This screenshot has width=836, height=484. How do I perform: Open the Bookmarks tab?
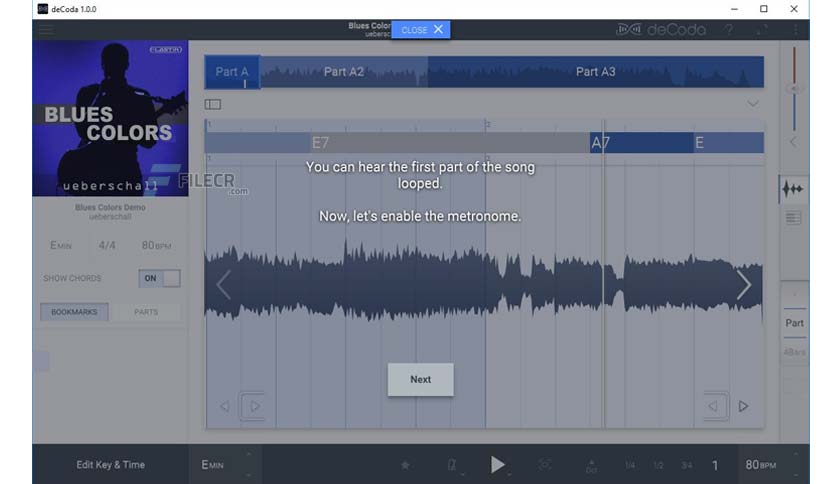point(74,312)
